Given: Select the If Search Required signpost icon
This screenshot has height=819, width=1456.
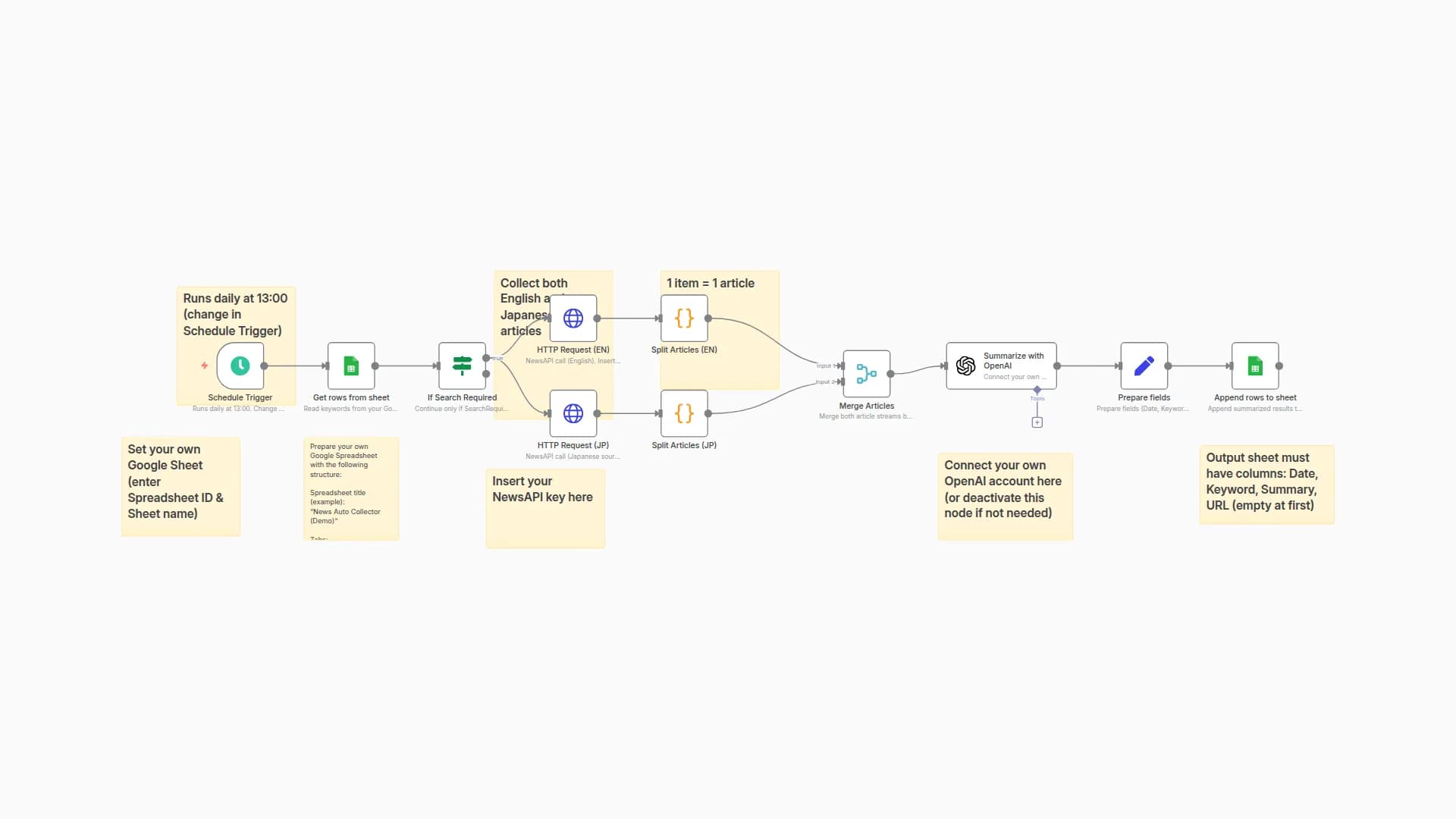Looking at the screenshot, I should tap(460, 366).
